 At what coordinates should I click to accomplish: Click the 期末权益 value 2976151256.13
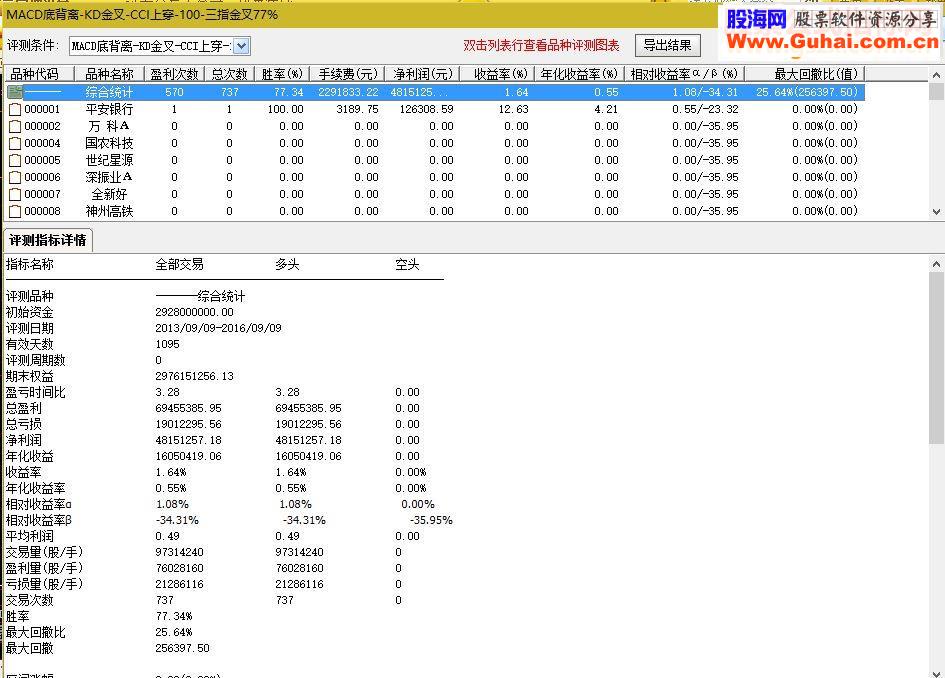pos(194,377)
